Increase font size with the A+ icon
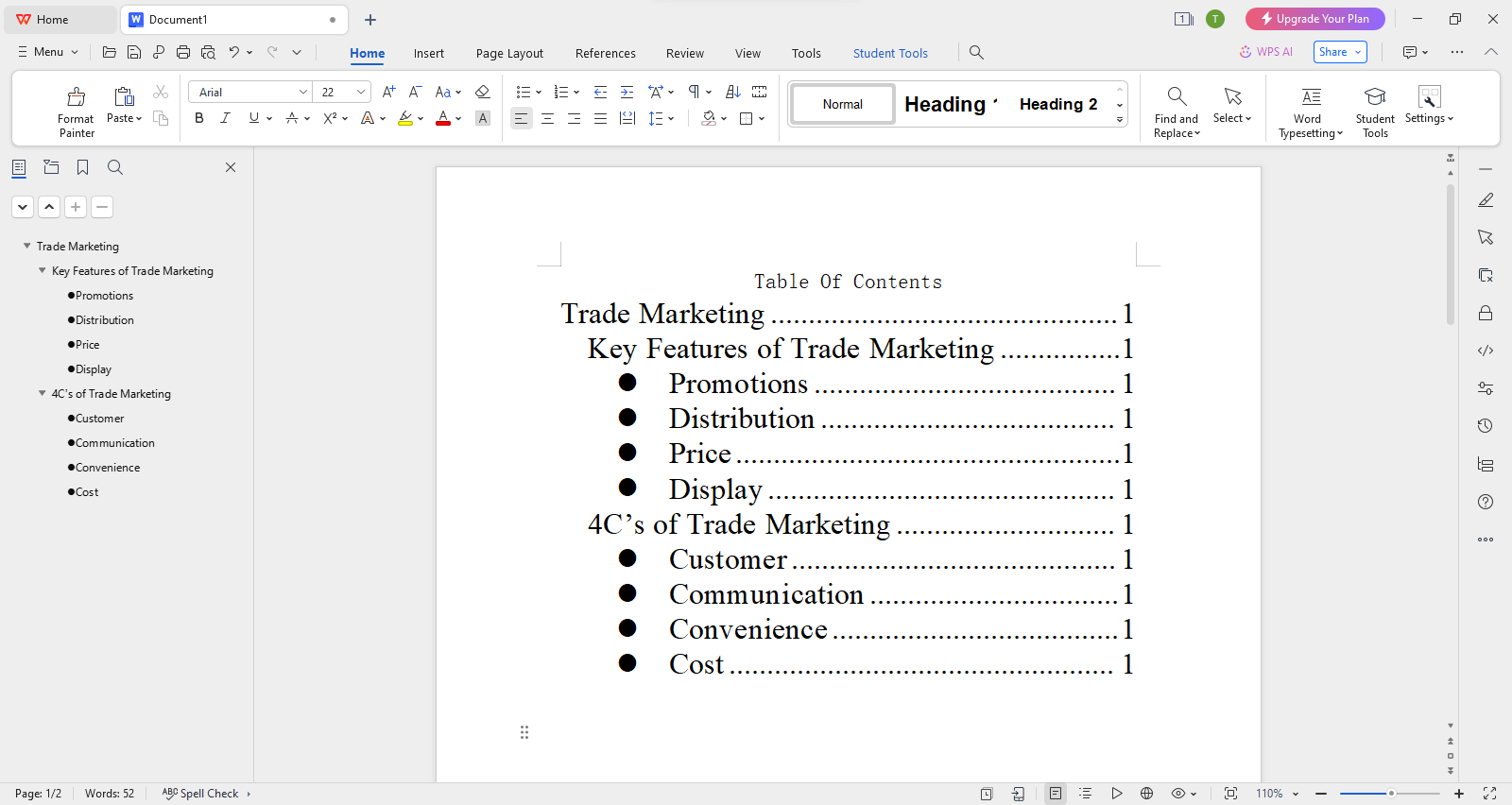The image size is (1512, 805). pyautogui.click(x=388, y=92)
